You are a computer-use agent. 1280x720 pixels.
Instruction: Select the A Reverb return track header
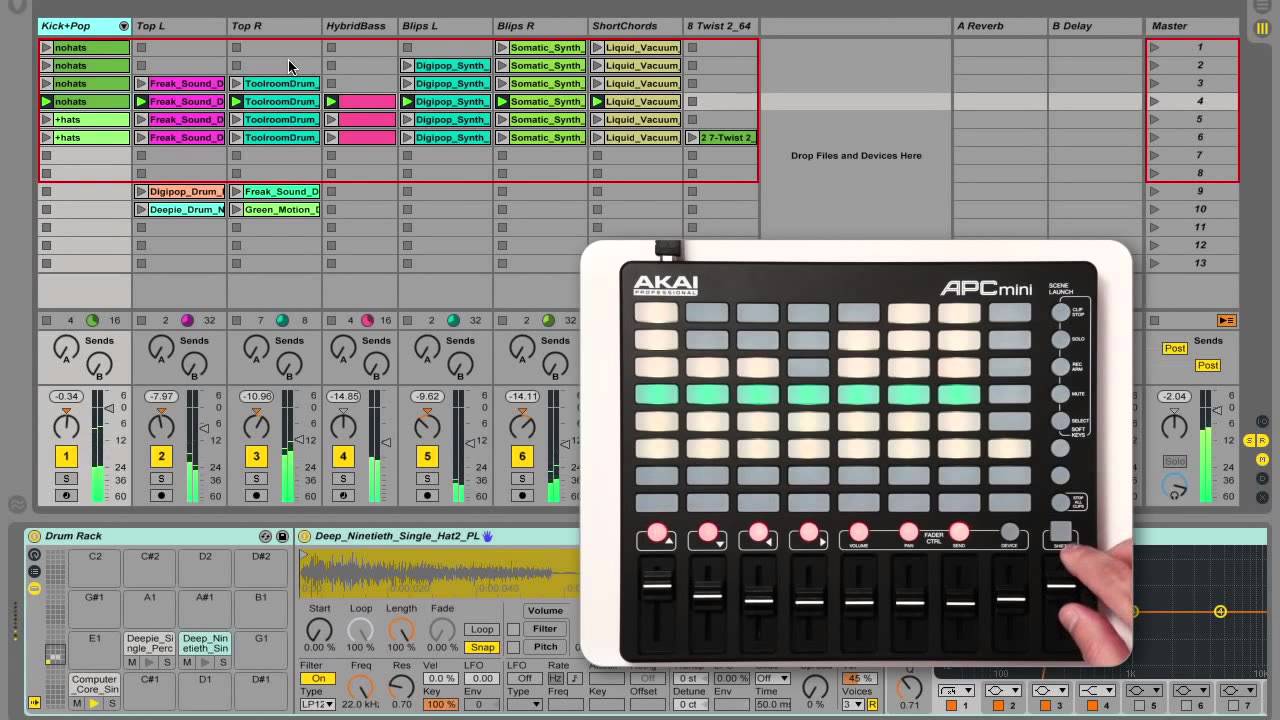coord(1000,26)
